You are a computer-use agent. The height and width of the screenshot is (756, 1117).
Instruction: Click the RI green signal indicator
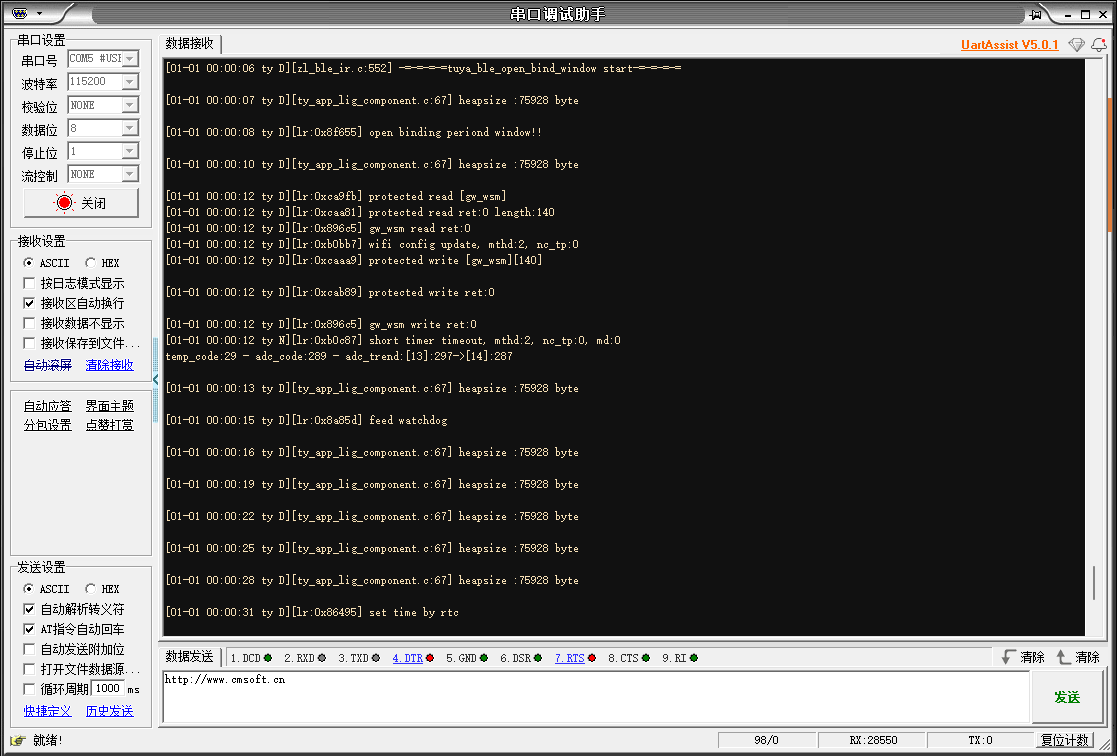point(694,658)
